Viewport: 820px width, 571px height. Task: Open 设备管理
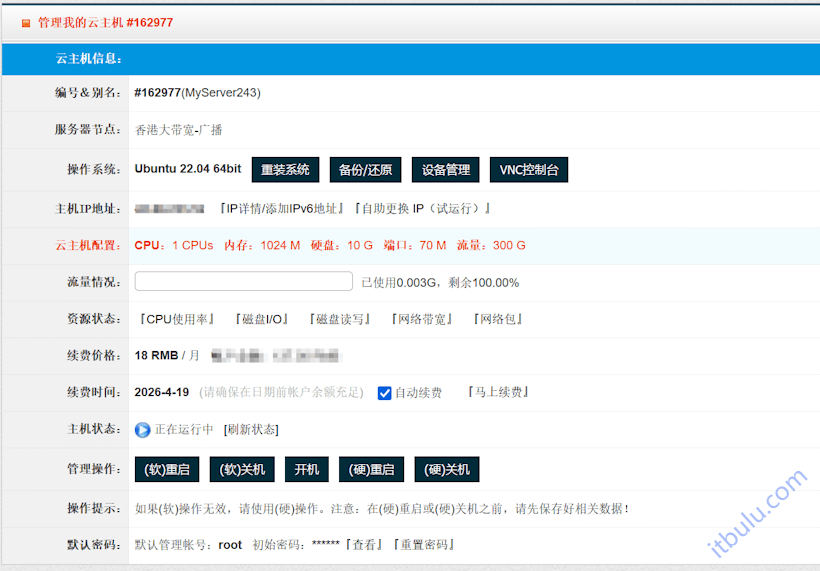coord(446,170)
